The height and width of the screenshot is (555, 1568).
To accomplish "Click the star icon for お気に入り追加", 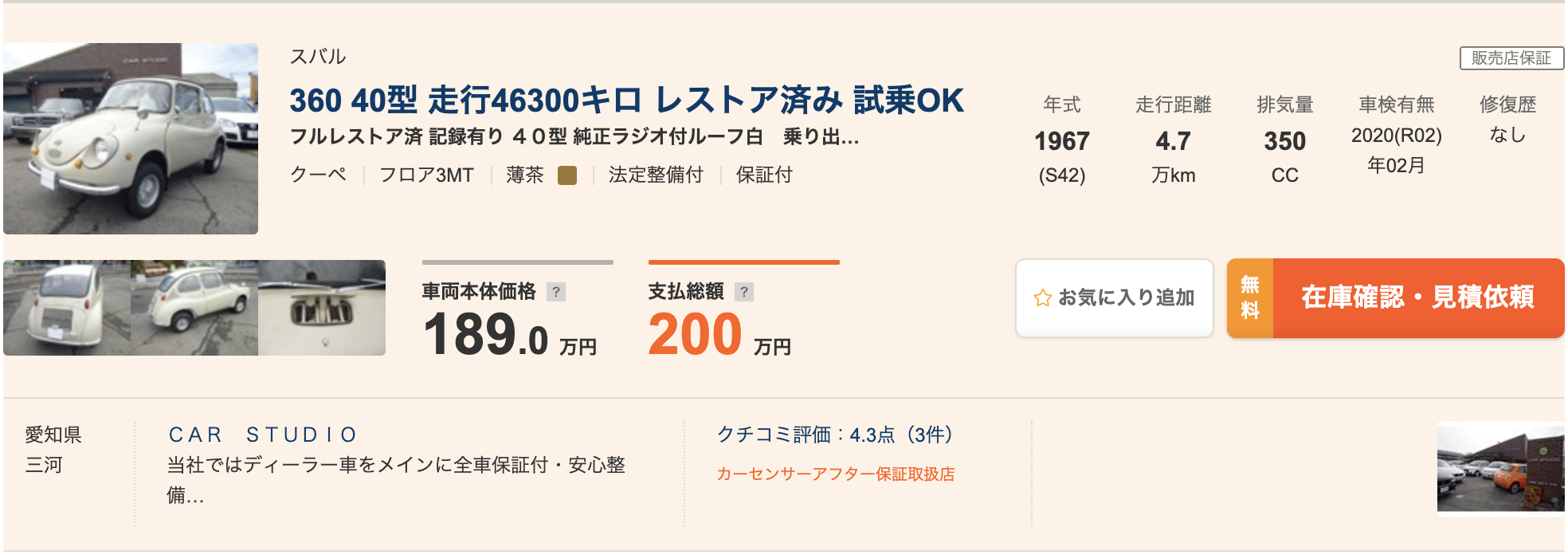I will click(x=1042, y=298).
